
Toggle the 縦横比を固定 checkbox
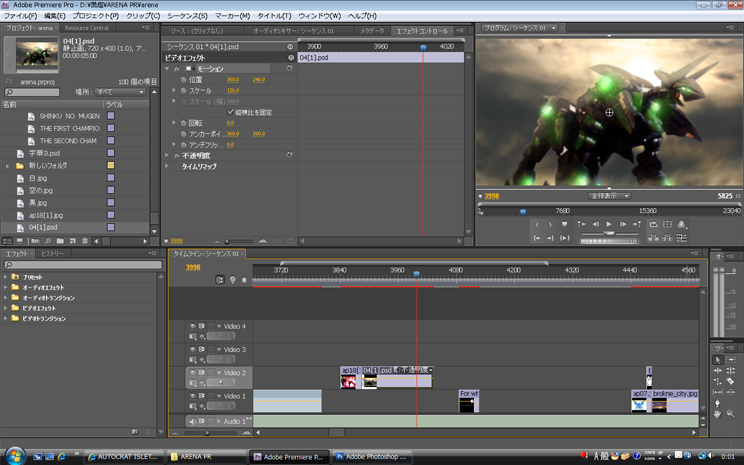(x=230, y=112)
